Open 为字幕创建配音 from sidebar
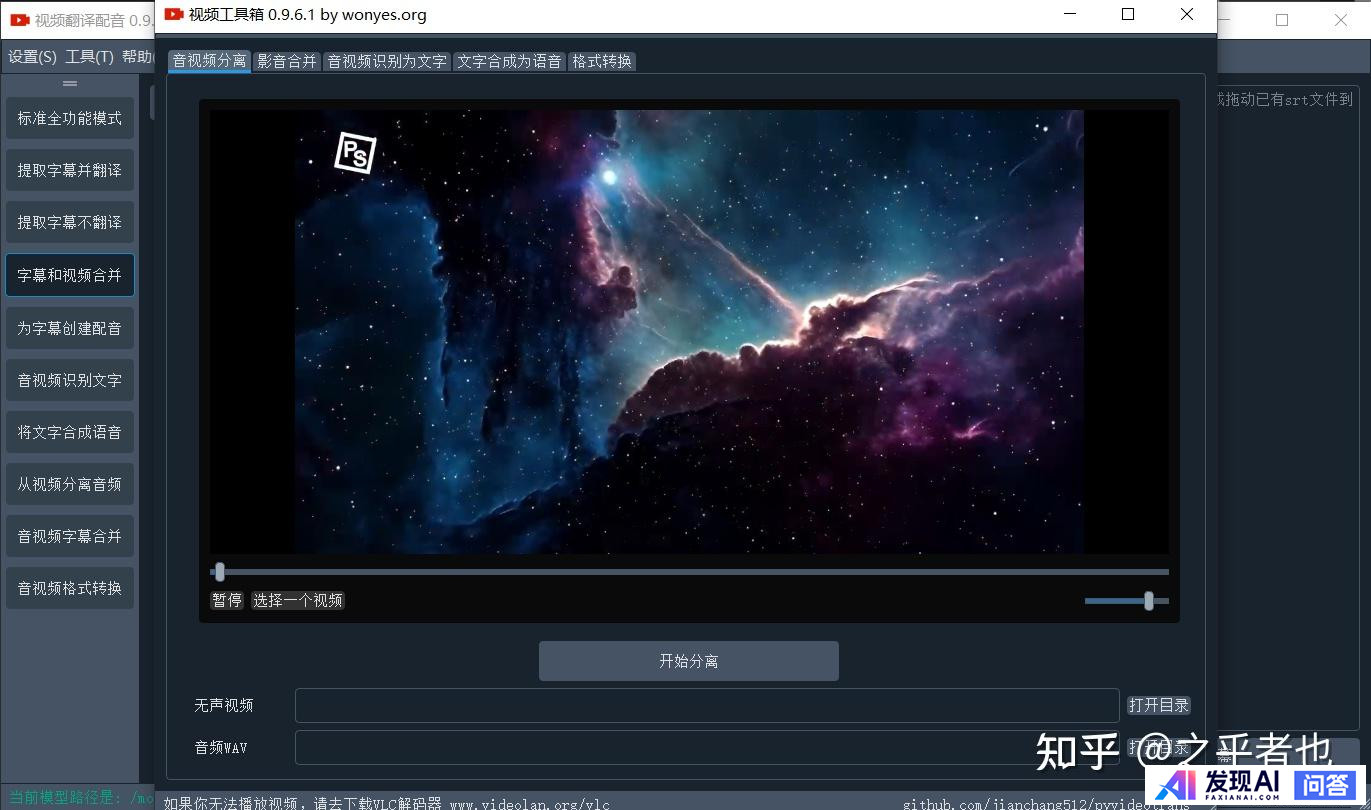 [70, 328]
